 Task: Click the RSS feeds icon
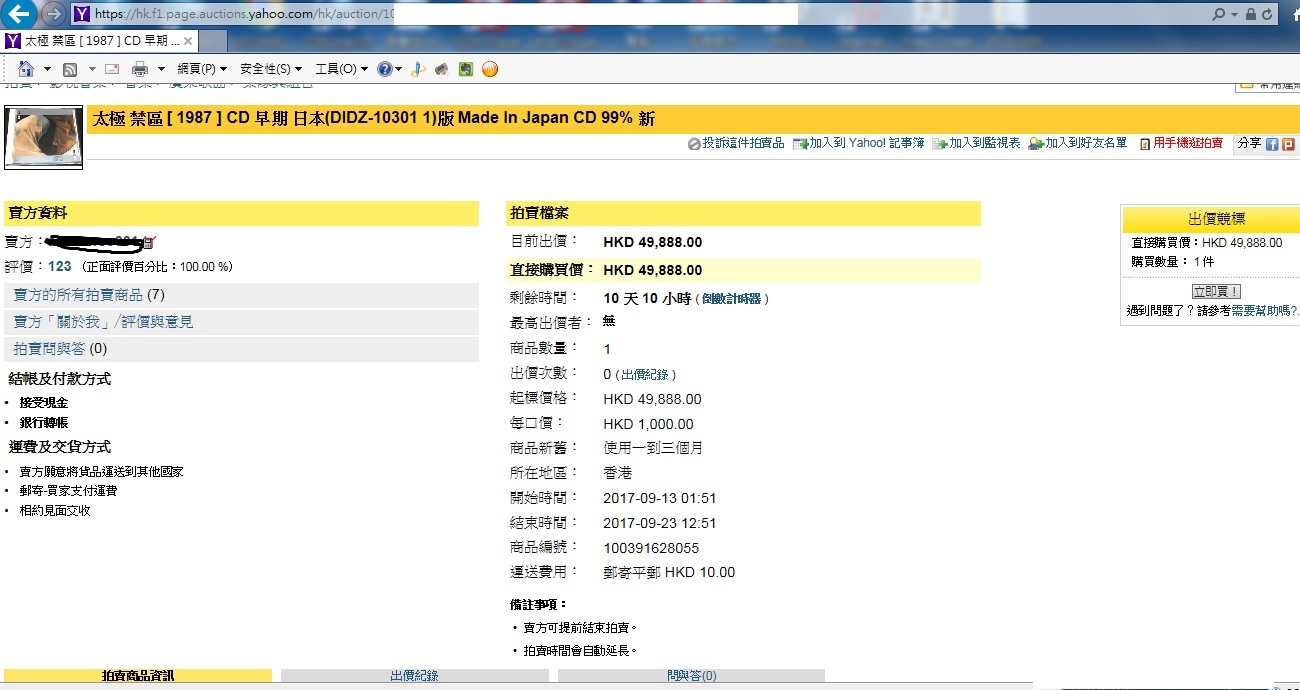pos(70,69)
